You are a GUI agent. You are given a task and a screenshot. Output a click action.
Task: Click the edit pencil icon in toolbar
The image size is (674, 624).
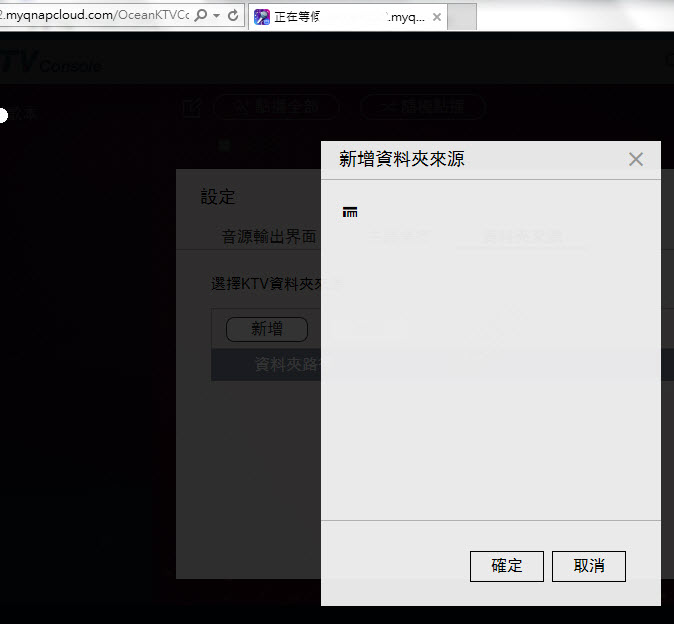(x=192, y=107)
